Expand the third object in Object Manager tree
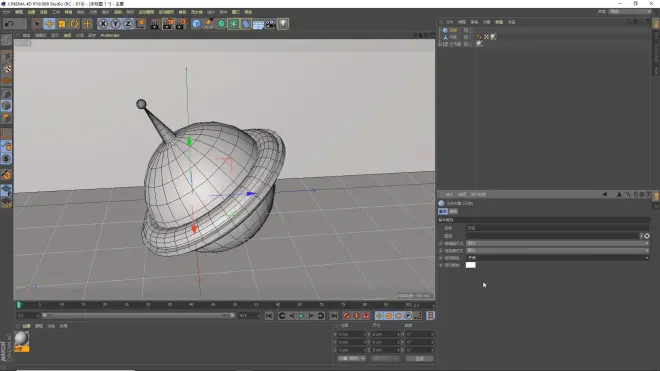Image resolution: width=660 pixels, height=371 pixels. click(x=440, y=44)
